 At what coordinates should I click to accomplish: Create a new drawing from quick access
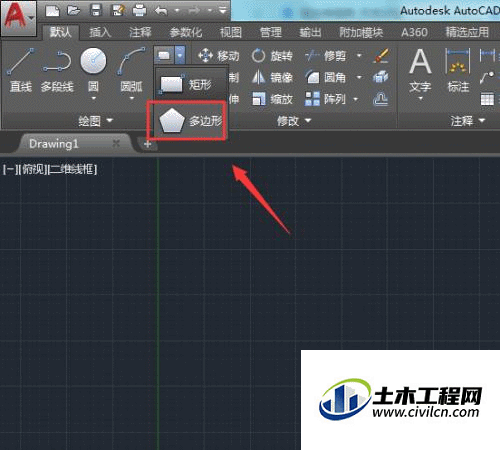52,11
